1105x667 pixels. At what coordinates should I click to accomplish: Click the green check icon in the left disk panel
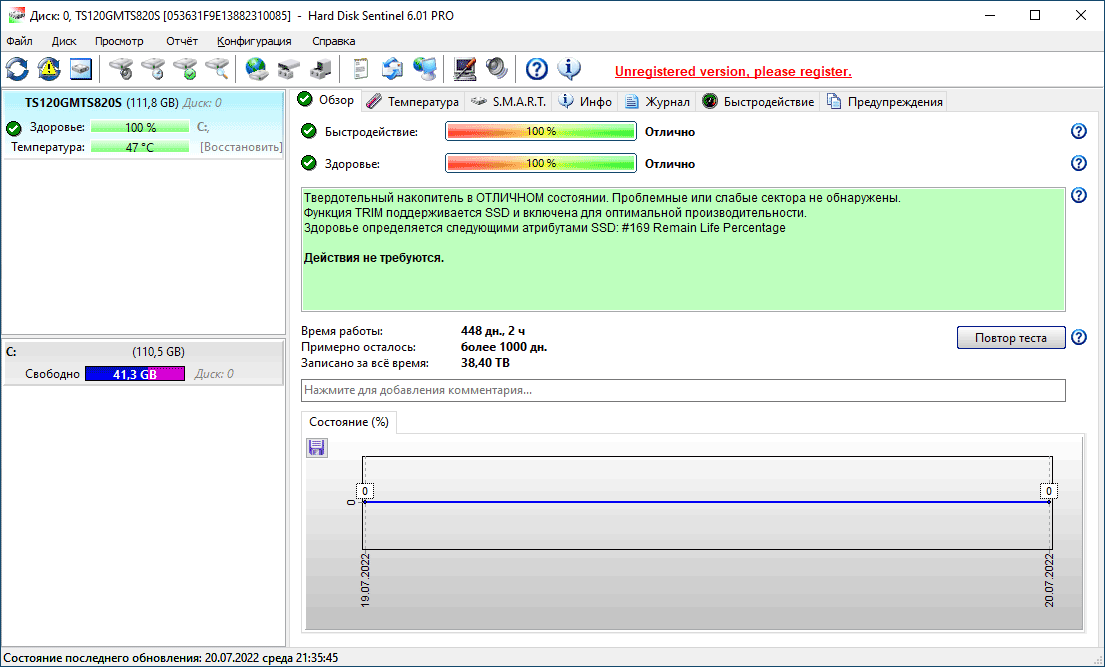point(14,128)
